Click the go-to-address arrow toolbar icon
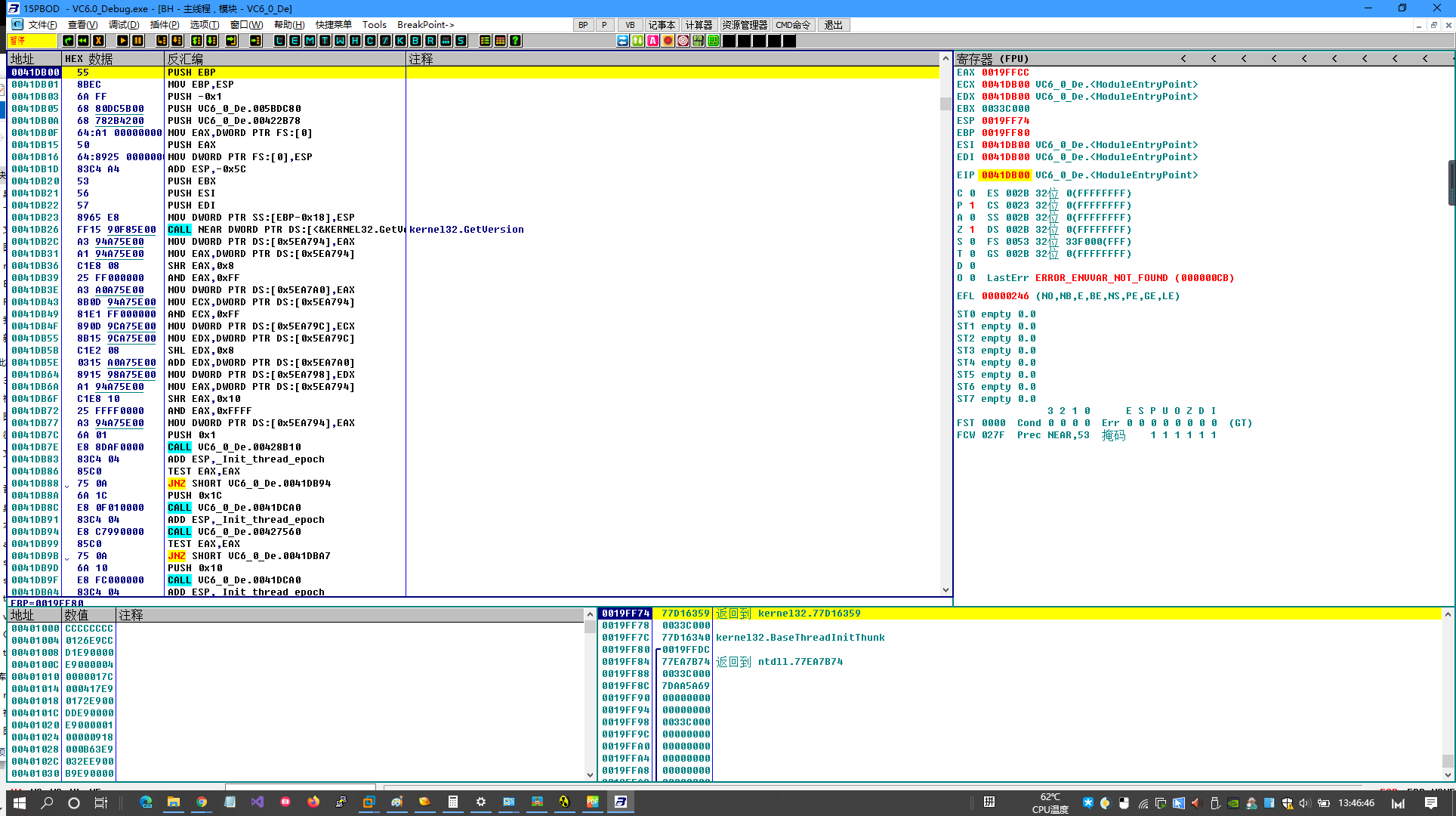The width and height of the screenshot is (1456, 816). pos(255,41)
